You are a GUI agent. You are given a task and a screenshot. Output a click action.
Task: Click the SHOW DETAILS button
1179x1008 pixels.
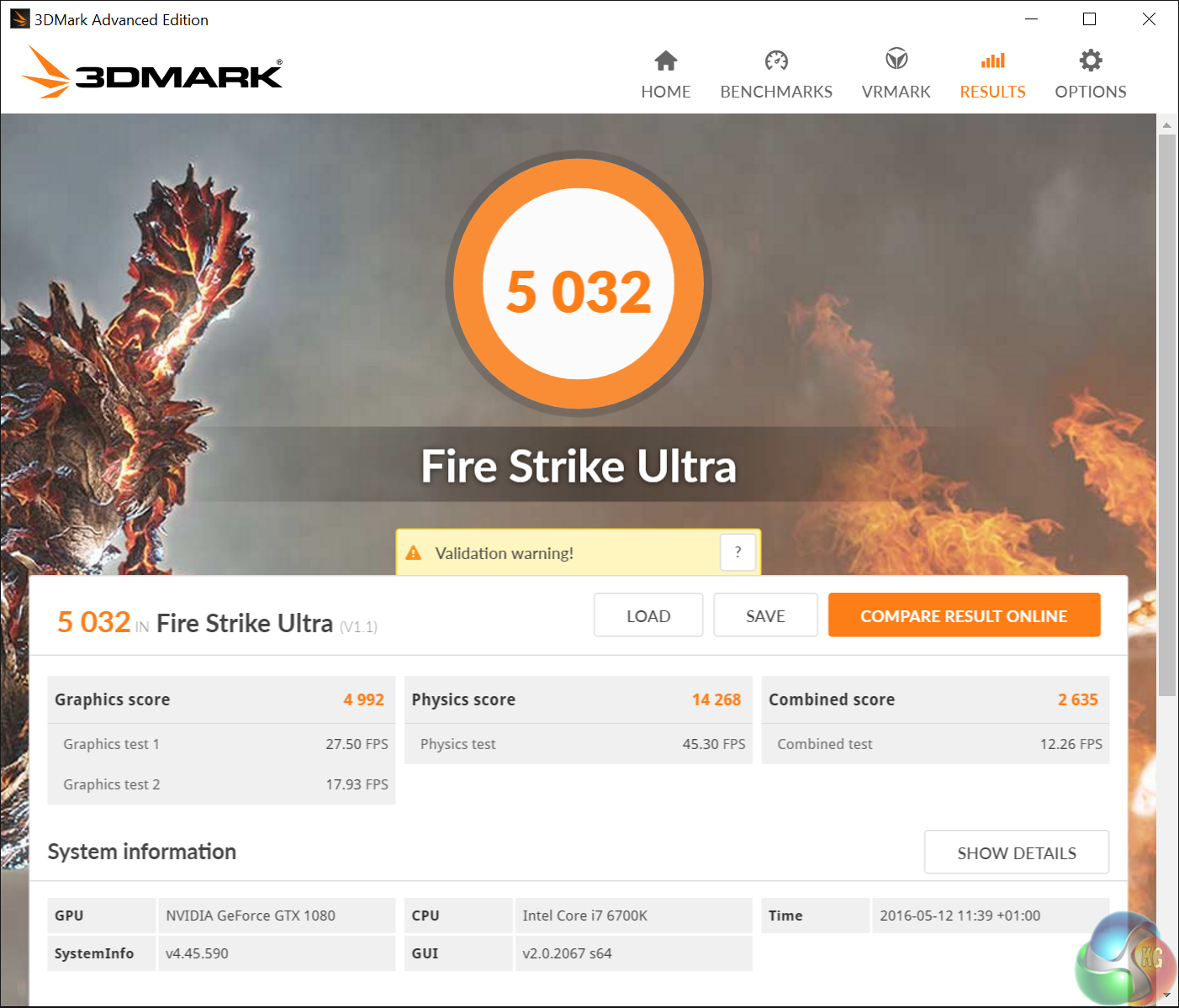click(x=1017, y=852)
